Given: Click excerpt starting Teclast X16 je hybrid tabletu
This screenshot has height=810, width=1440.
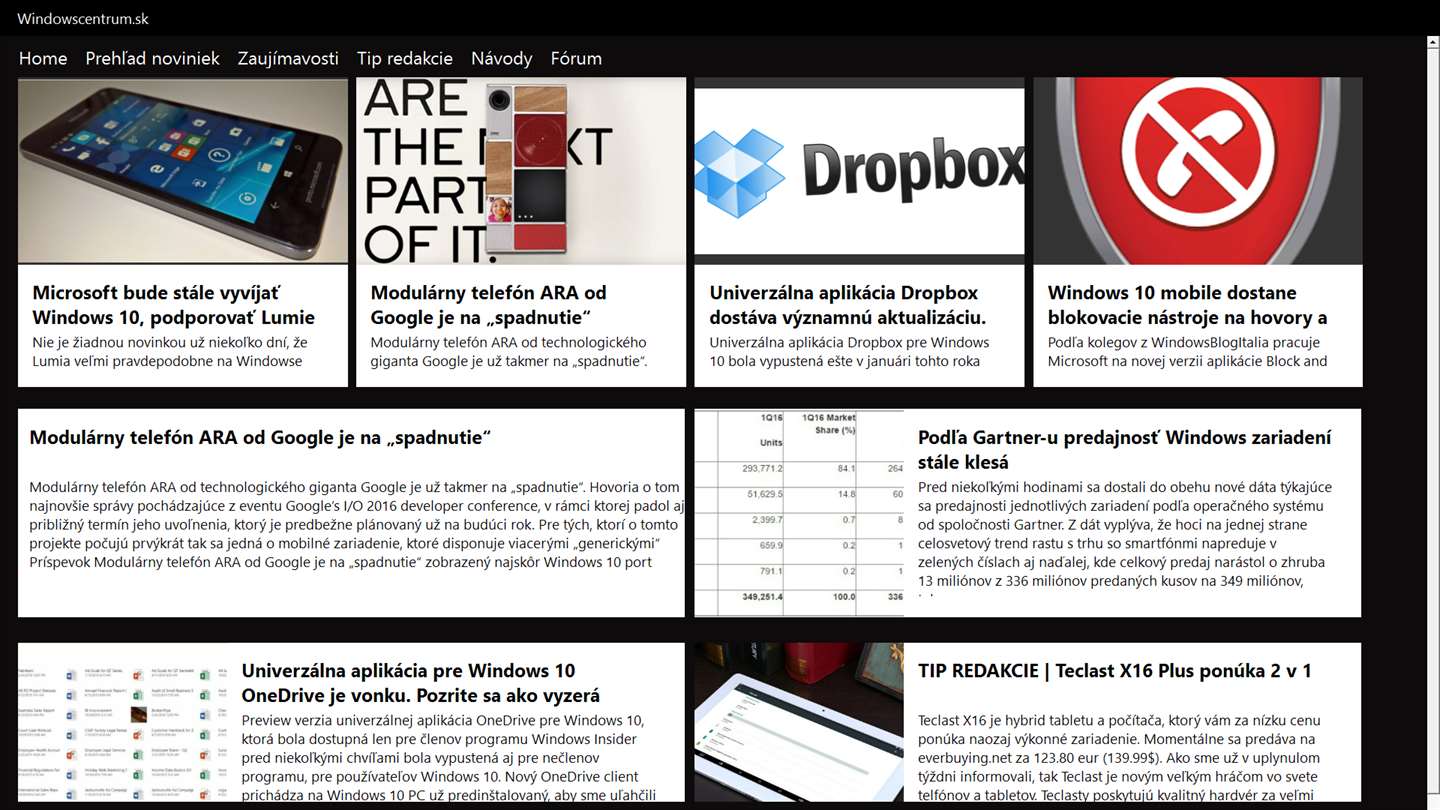Looking at the screenshot, I should (x=1120, y=757).
